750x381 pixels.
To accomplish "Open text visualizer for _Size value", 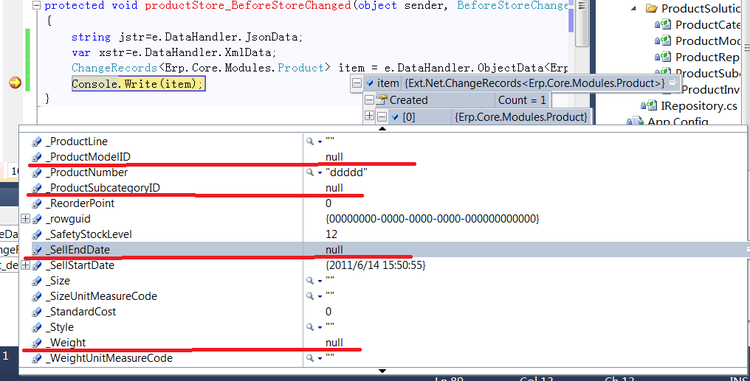I will 310,281.
